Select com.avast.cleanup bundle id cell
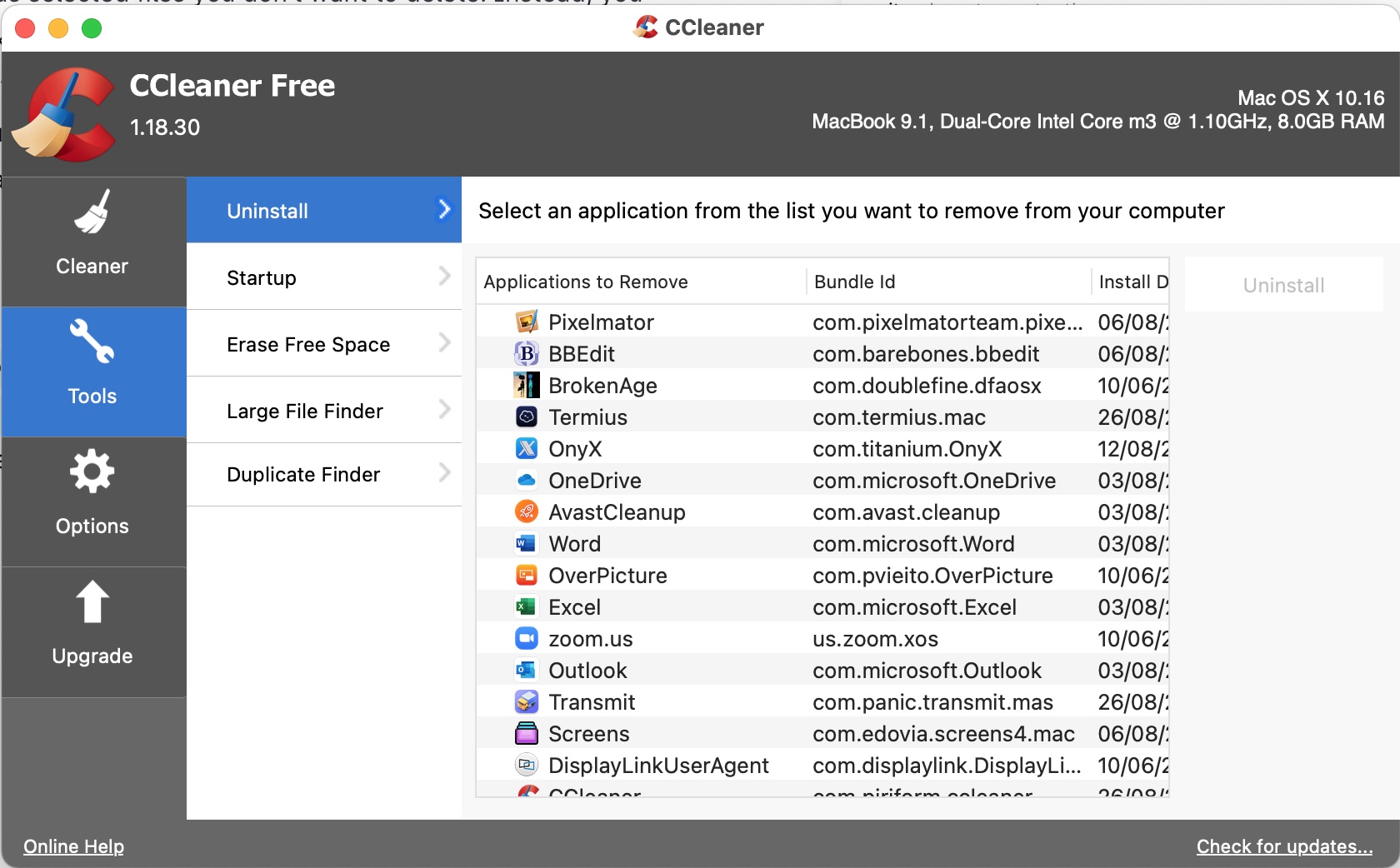 pos(906,511)
